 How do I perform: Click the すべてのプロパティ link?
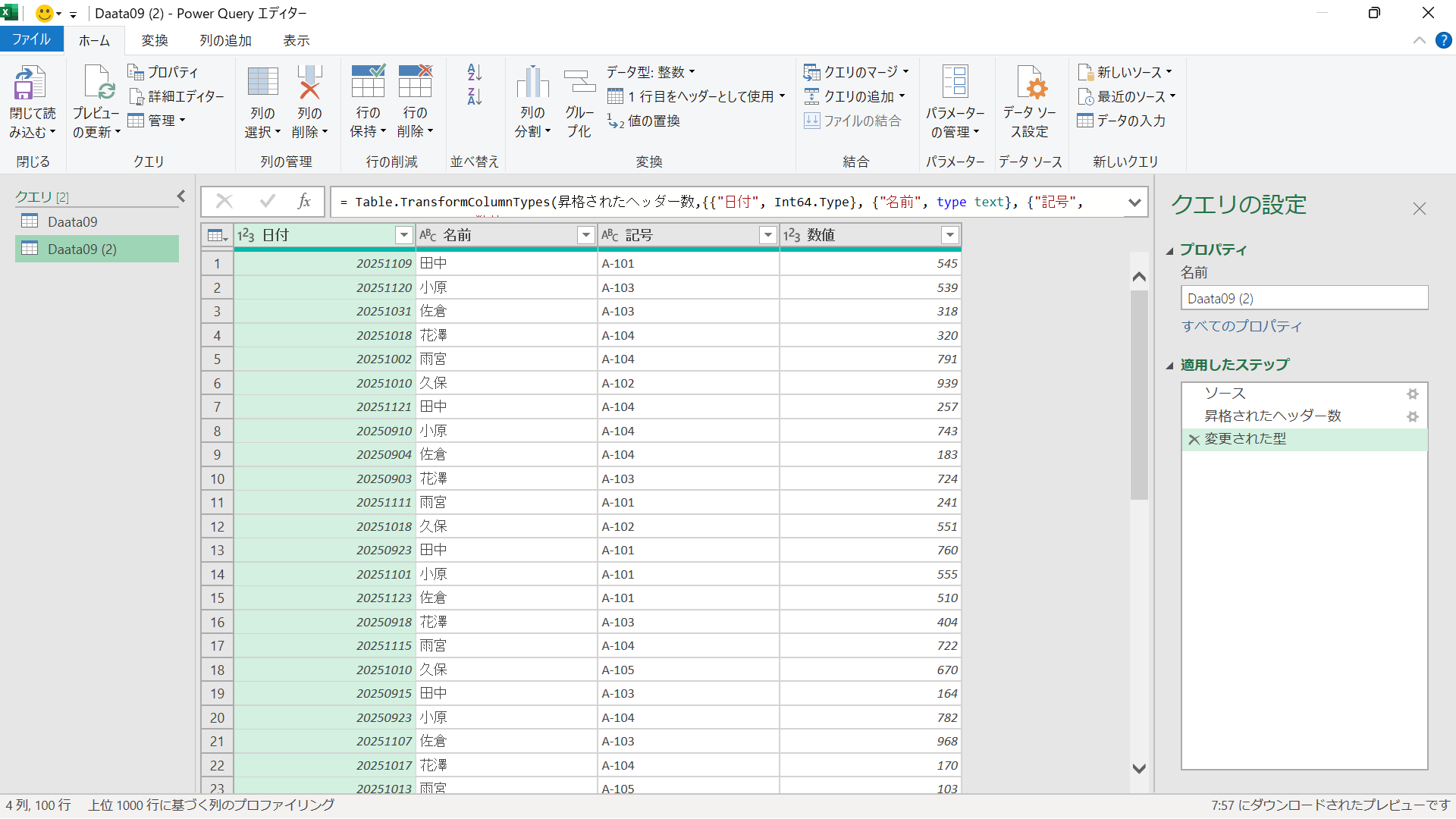click(1241, 327)
